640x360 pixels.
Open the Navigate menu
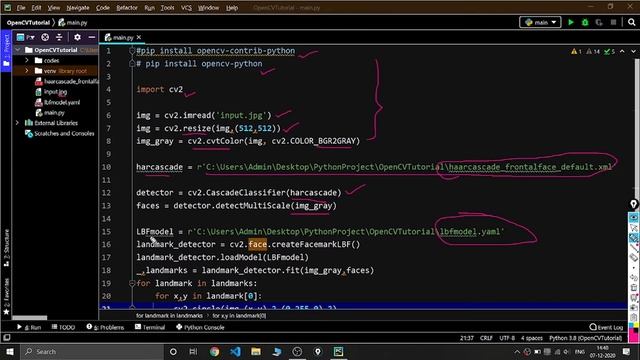click(78, 8)
